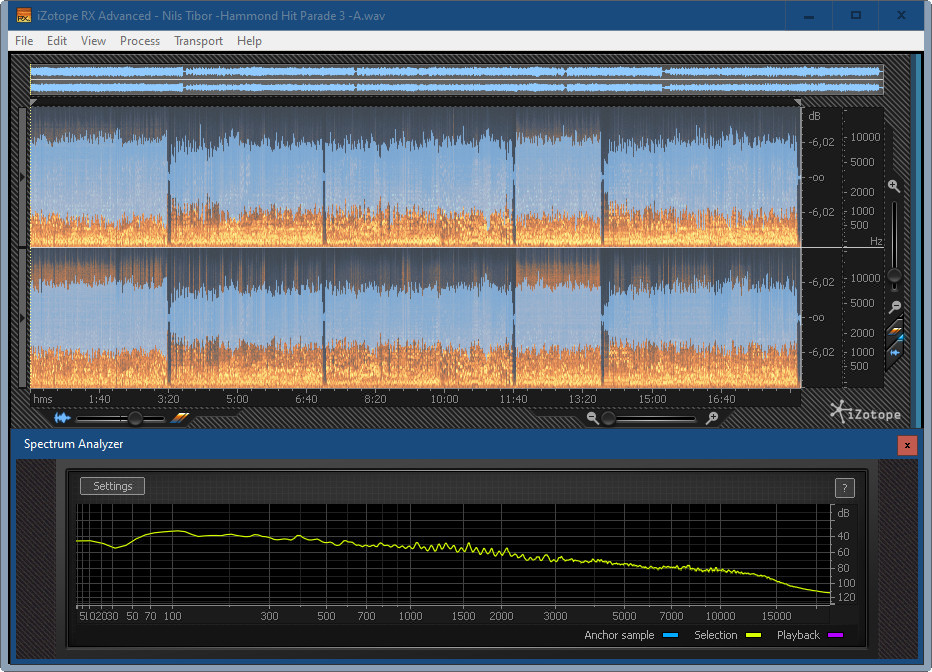Viewport: 932px width, 672px height.
Task: Click the Settings button in Spectrum Analyzer
Action: (x=113, y=486)
